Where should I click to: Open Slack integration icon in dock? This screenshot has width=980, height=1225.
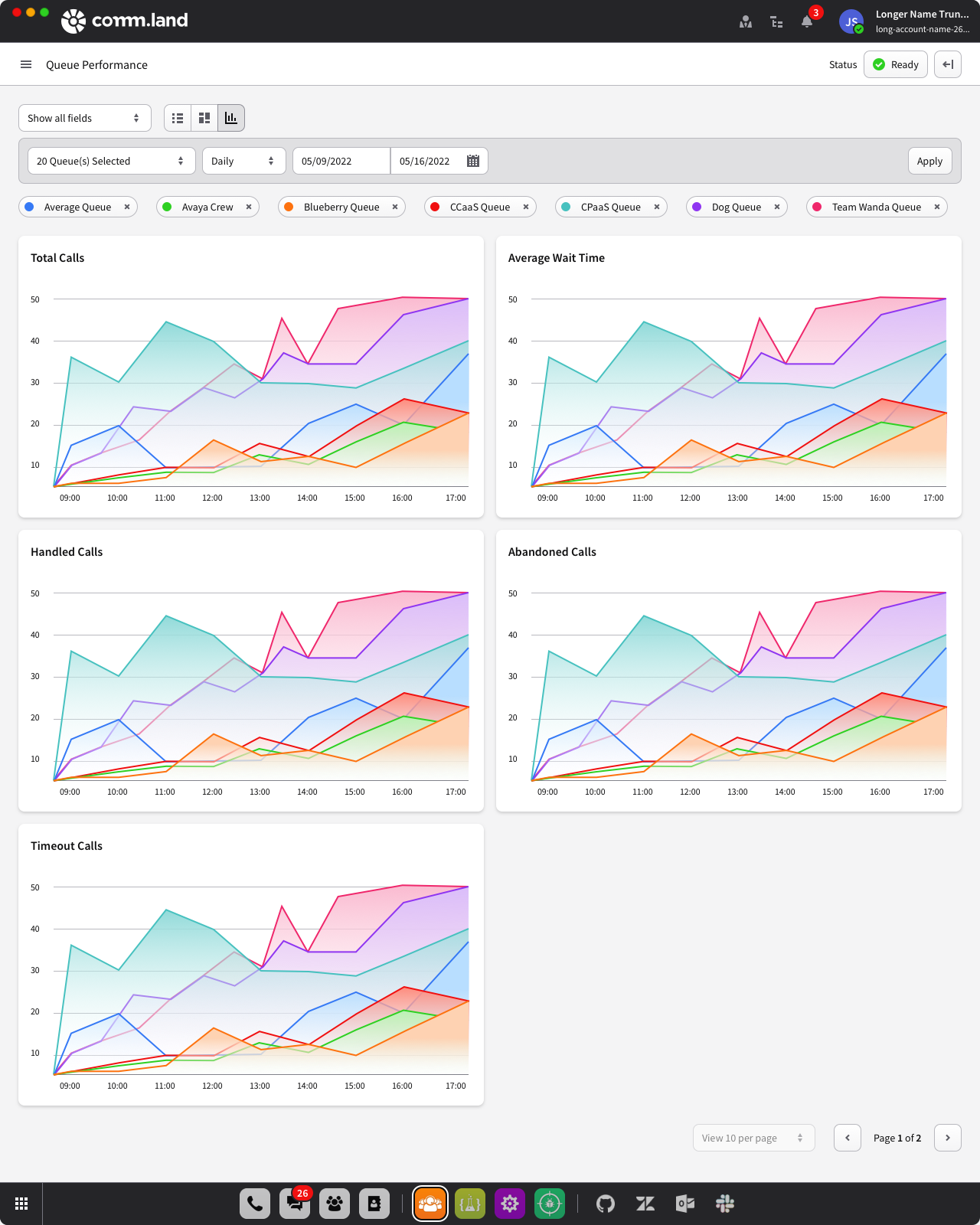tap(725, 1204)
